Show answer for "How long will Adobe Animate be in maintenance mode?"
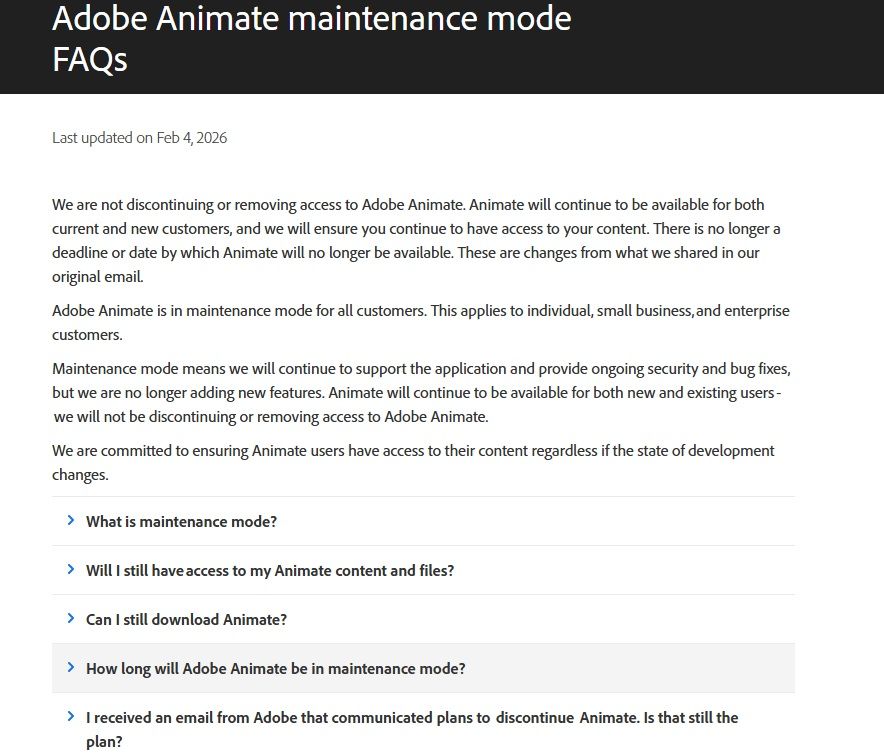Image resolution: width=884 pixels, height=756 pixels. pos(275,668)
